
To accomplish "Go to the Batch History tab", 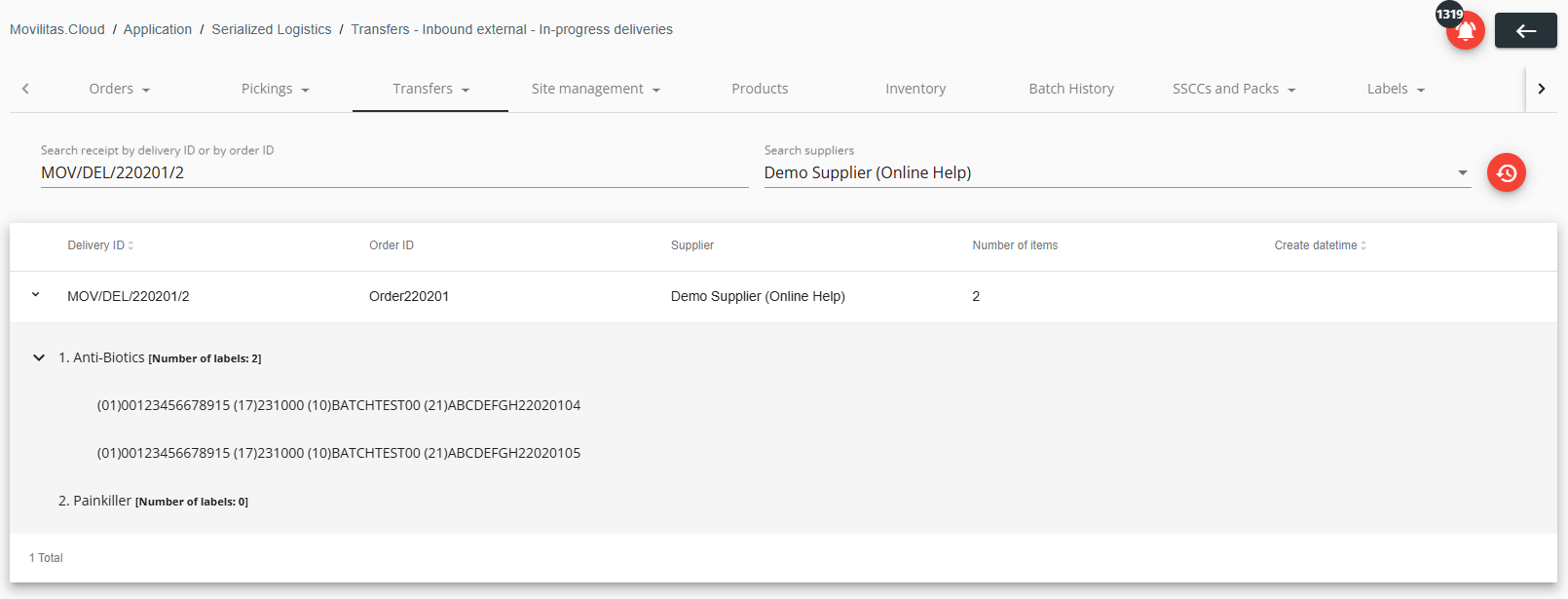I will click(1071, 89).
